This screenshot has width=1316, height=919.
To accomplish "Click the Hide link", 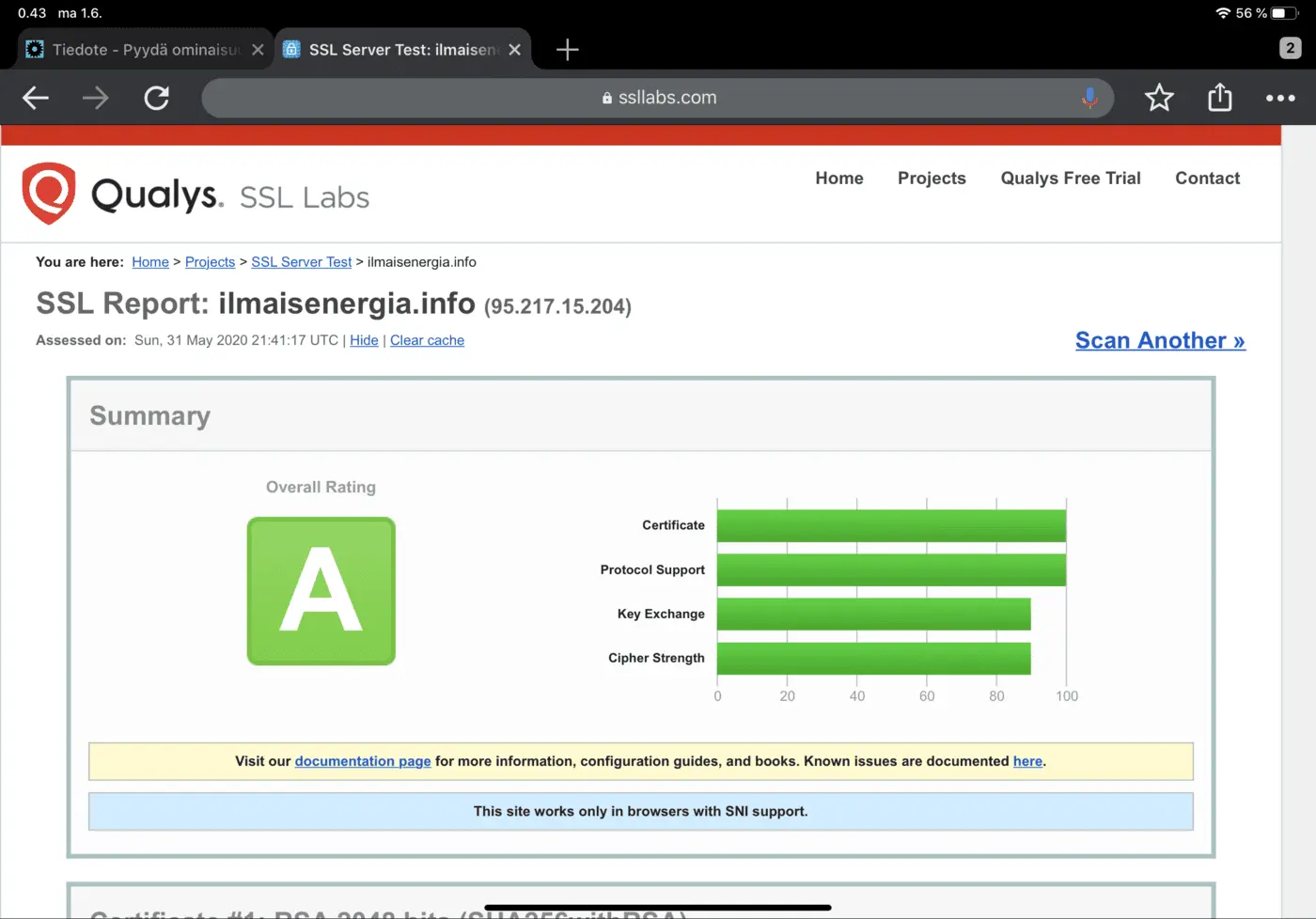I will pyautogui.click(x=364, y=340).
